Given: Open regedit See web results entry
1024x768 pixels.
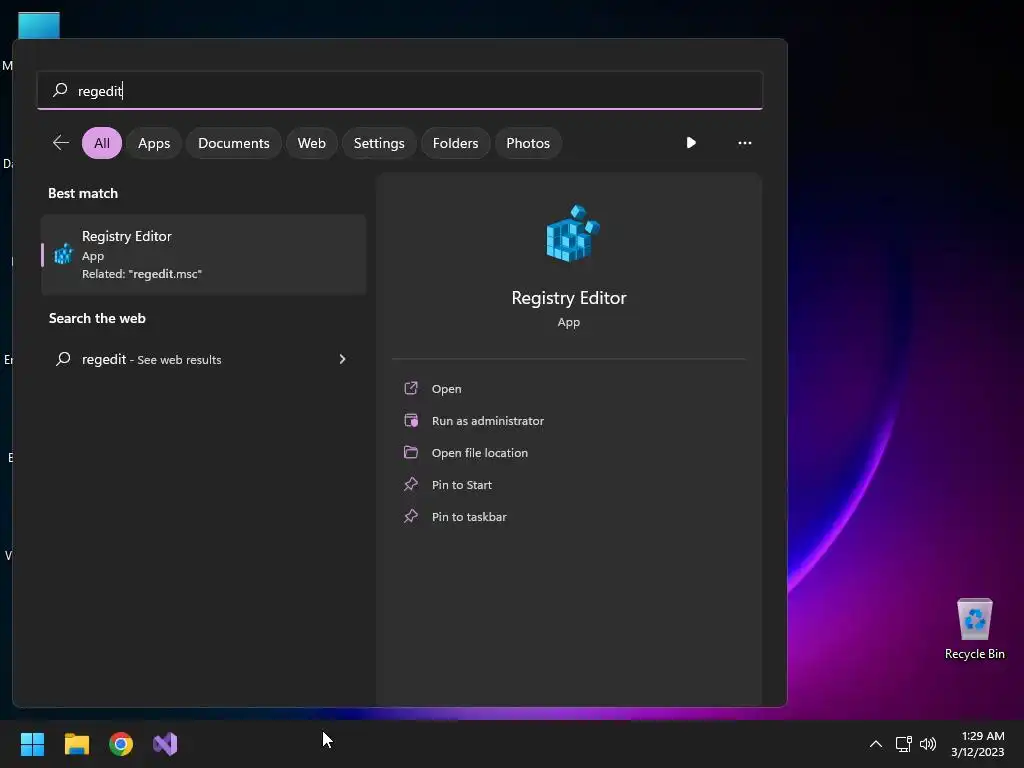Looking at the screenshot, I should 204,359.
